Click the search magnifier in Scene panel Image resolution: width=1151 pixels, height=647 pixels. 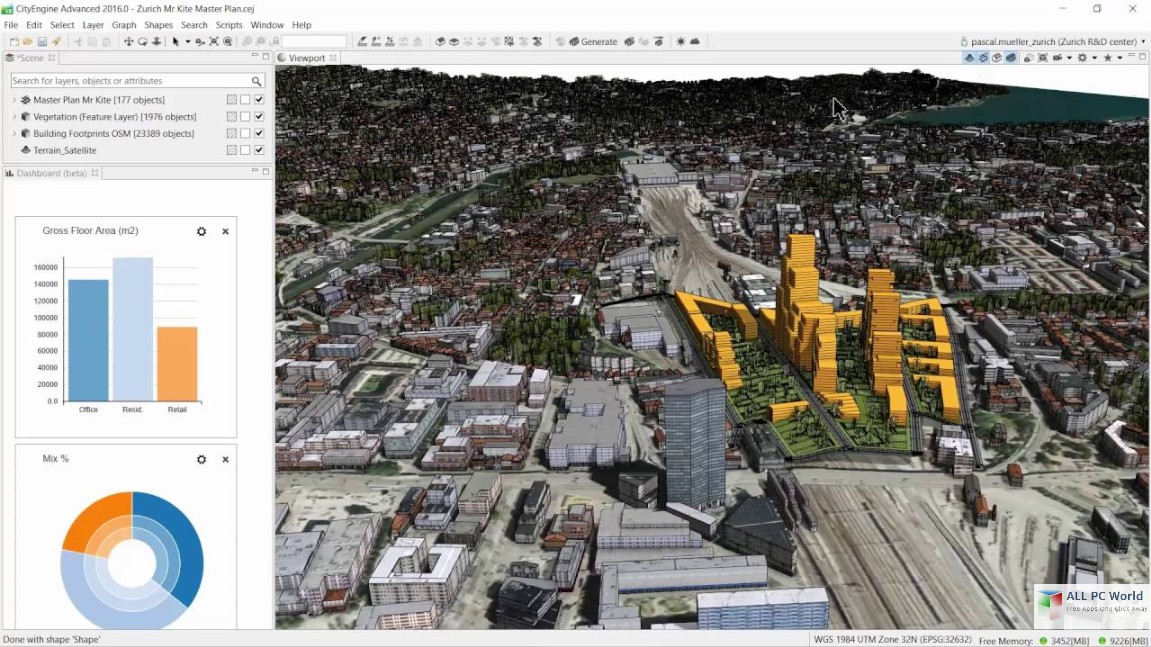256,81
